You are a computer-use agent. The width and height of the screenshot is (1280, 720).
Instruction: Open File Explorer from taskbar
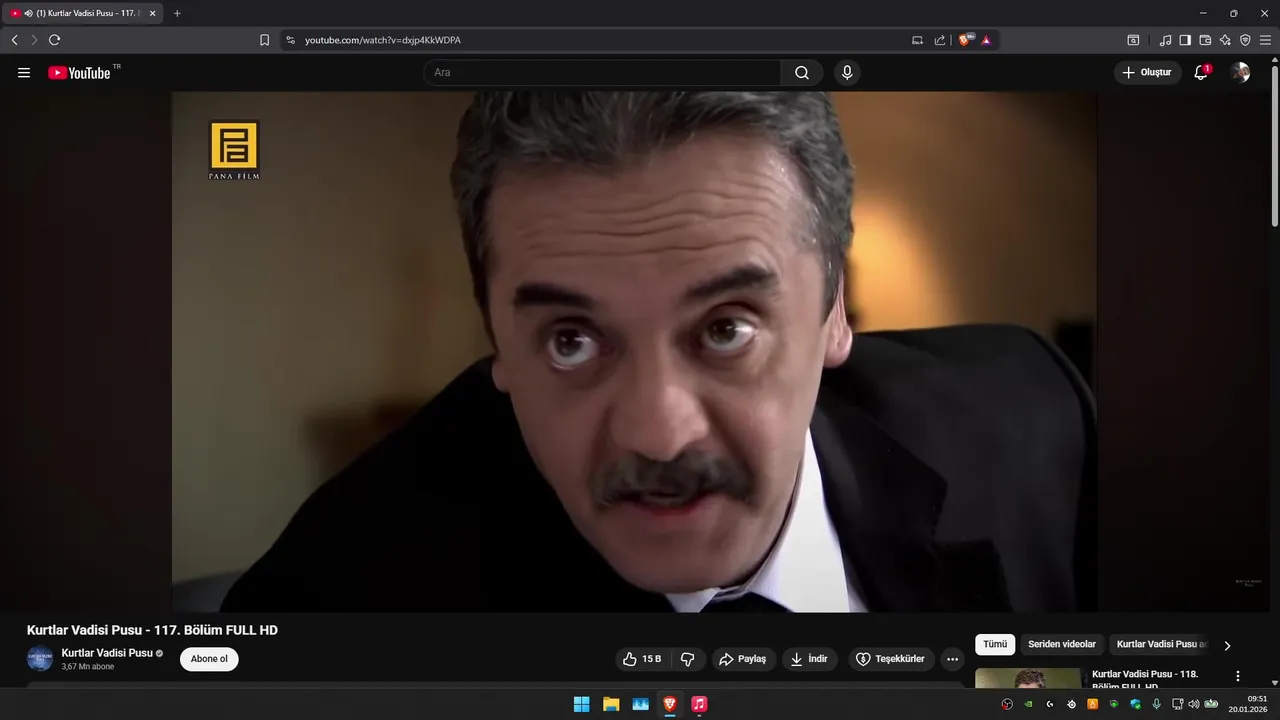click(611, 704)
